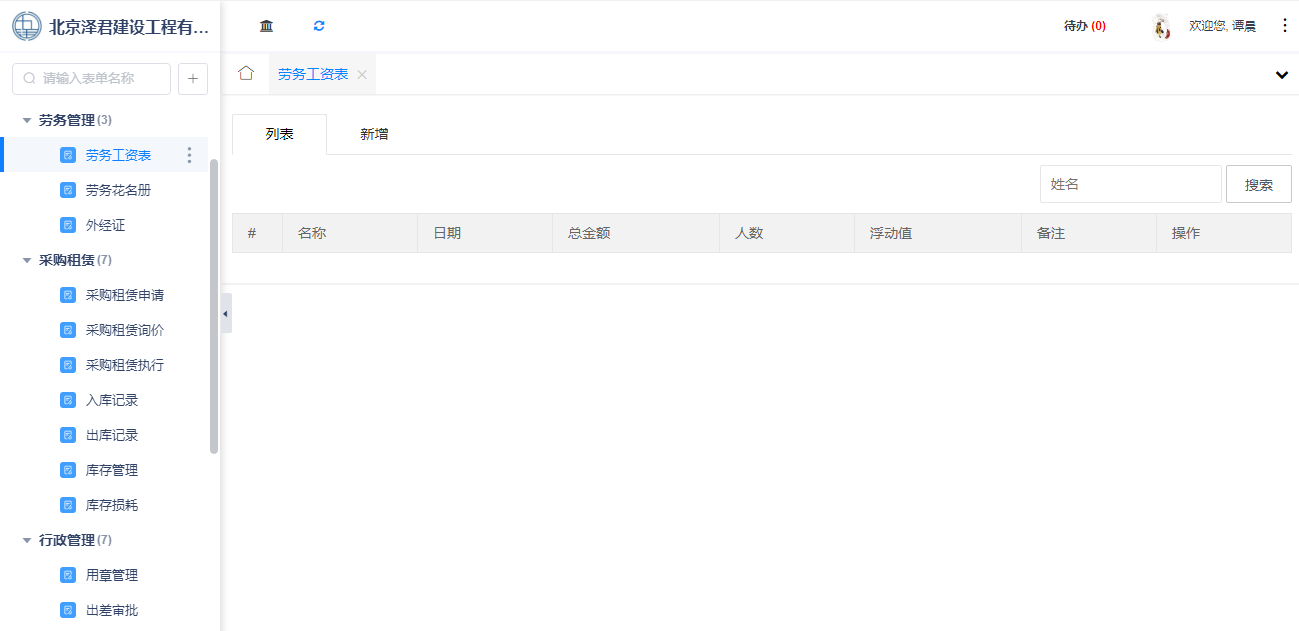Click the 搜索 button
Viewport: 1299px width, 631px height.
tap(1259, 184)
